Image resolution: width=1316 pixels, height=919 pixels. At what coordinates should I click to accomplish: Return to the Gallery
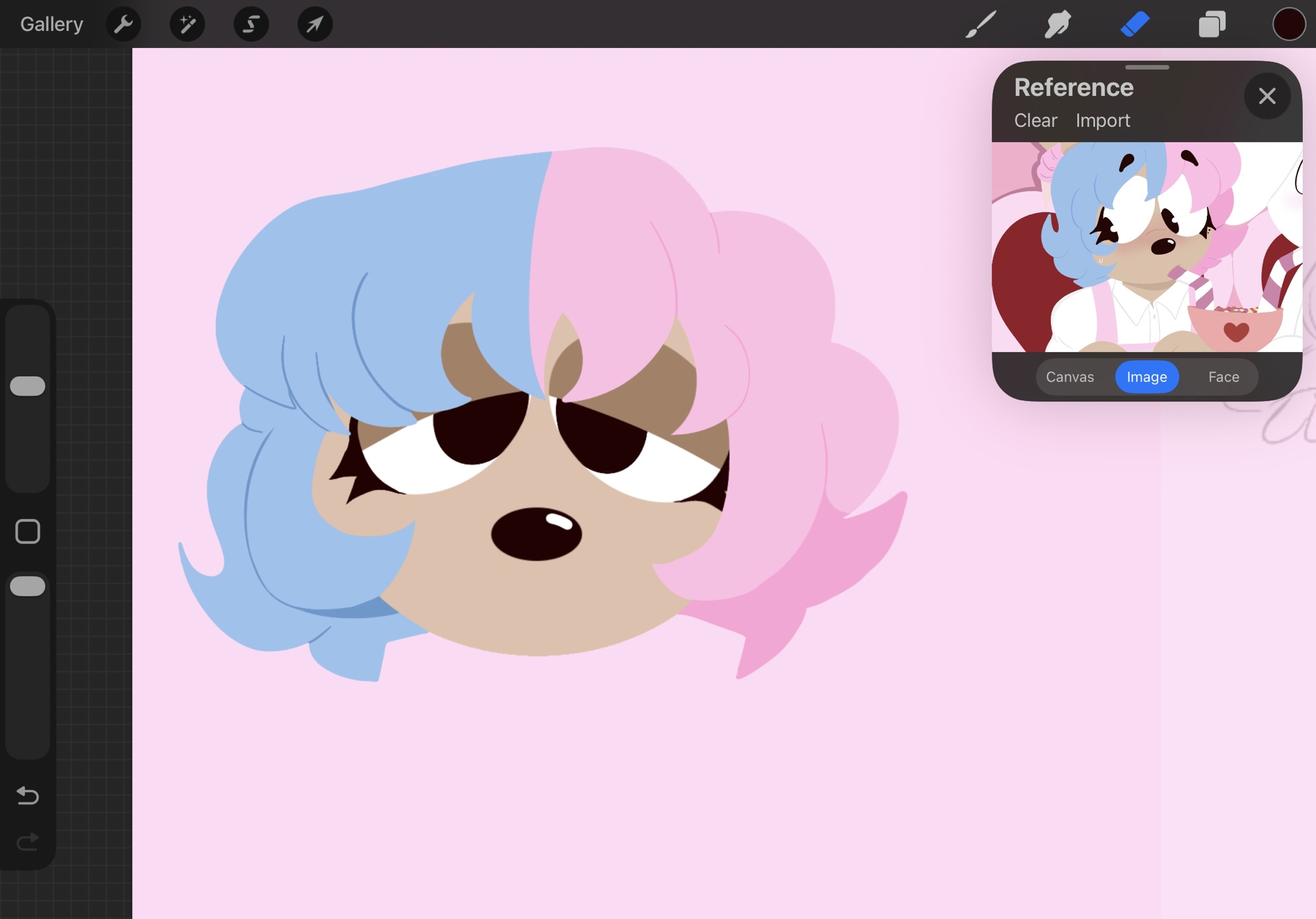pos(51,24)
